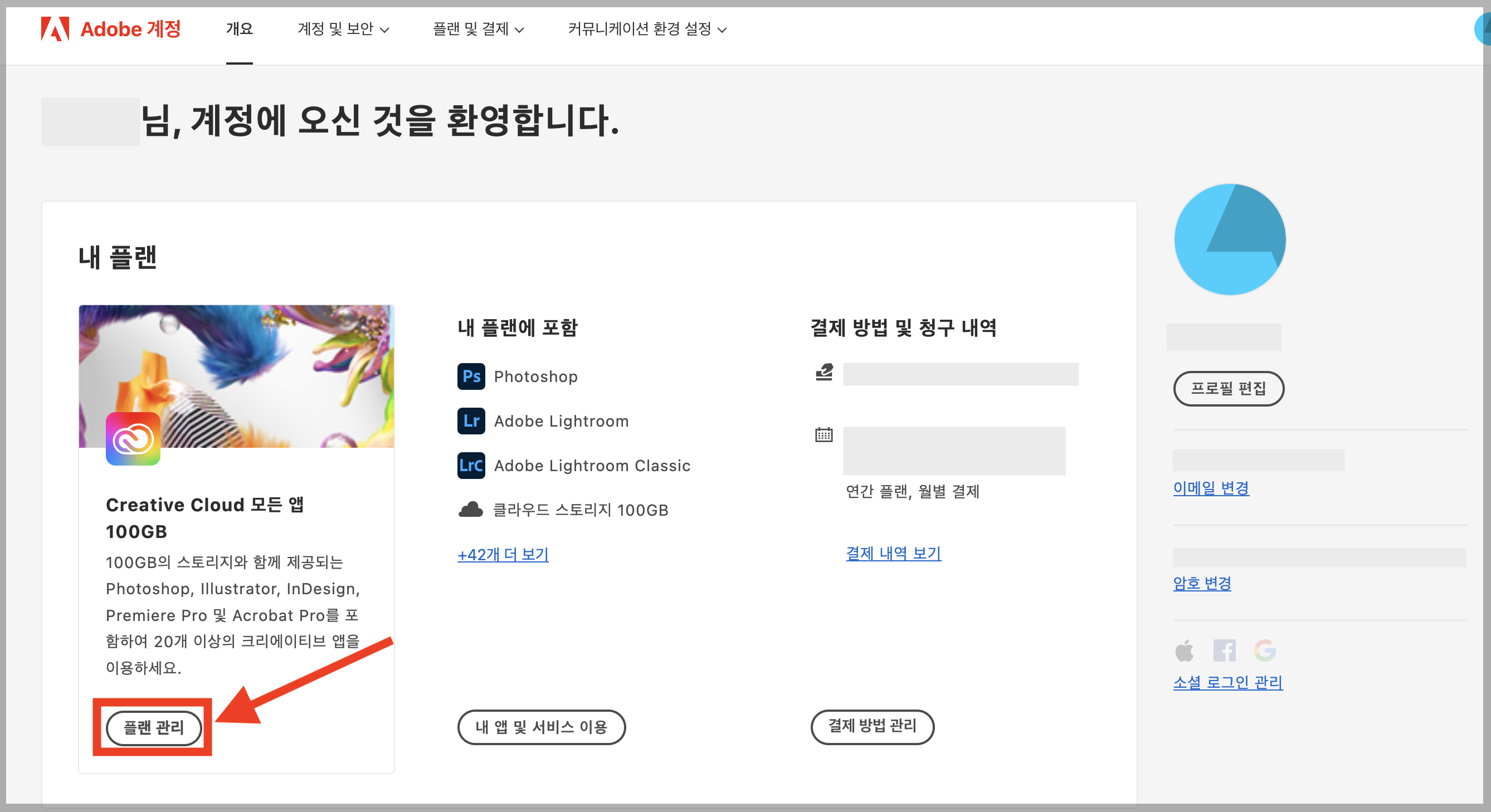Click the Google social login icon
This screenshot has width=1491, height=812.
1264,650
